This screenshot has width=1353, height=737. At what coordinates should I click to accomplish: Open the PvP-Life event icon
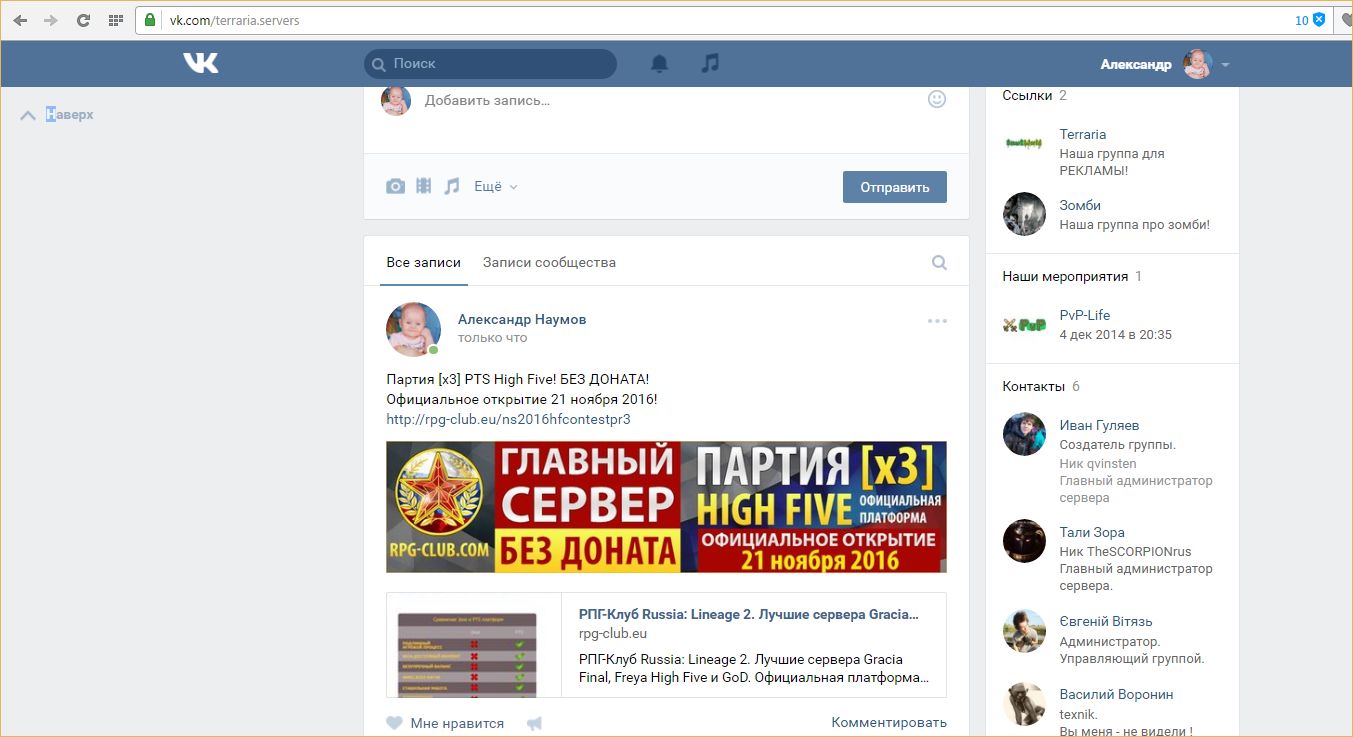coord(1024,324)
